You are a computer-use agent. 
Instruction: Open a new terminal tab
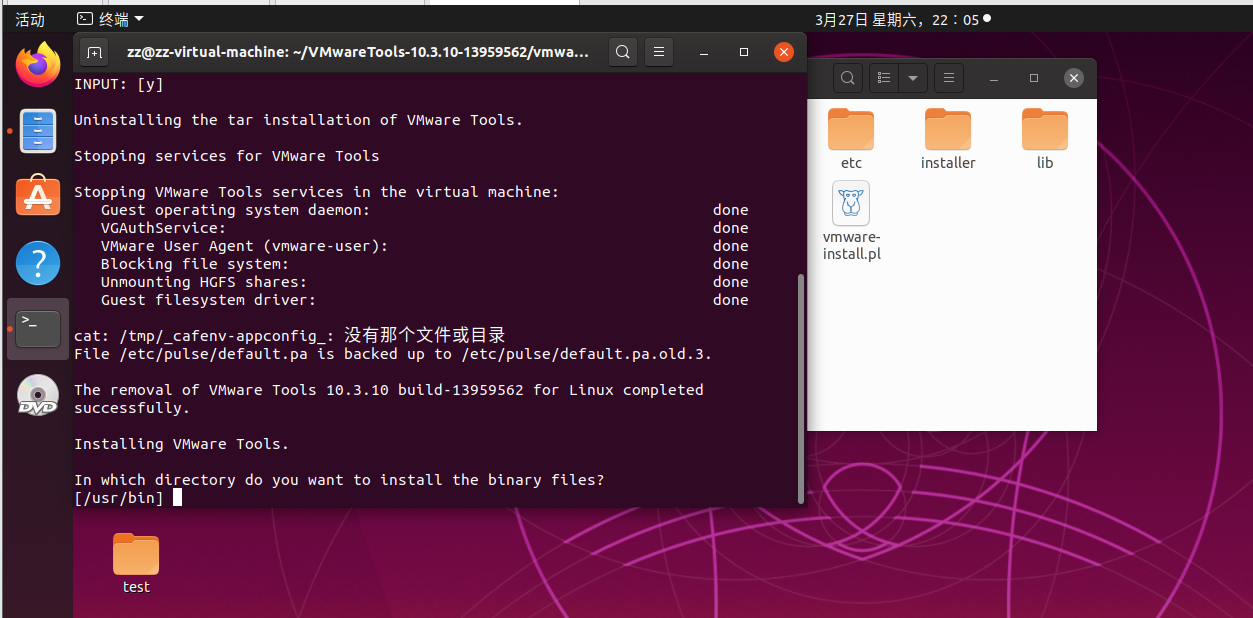click(x=94, y=51)
